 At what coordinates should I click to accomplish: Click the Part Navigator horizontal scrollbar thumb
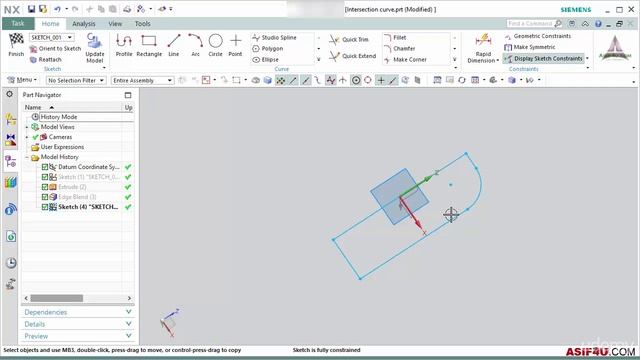pos(57,298)
